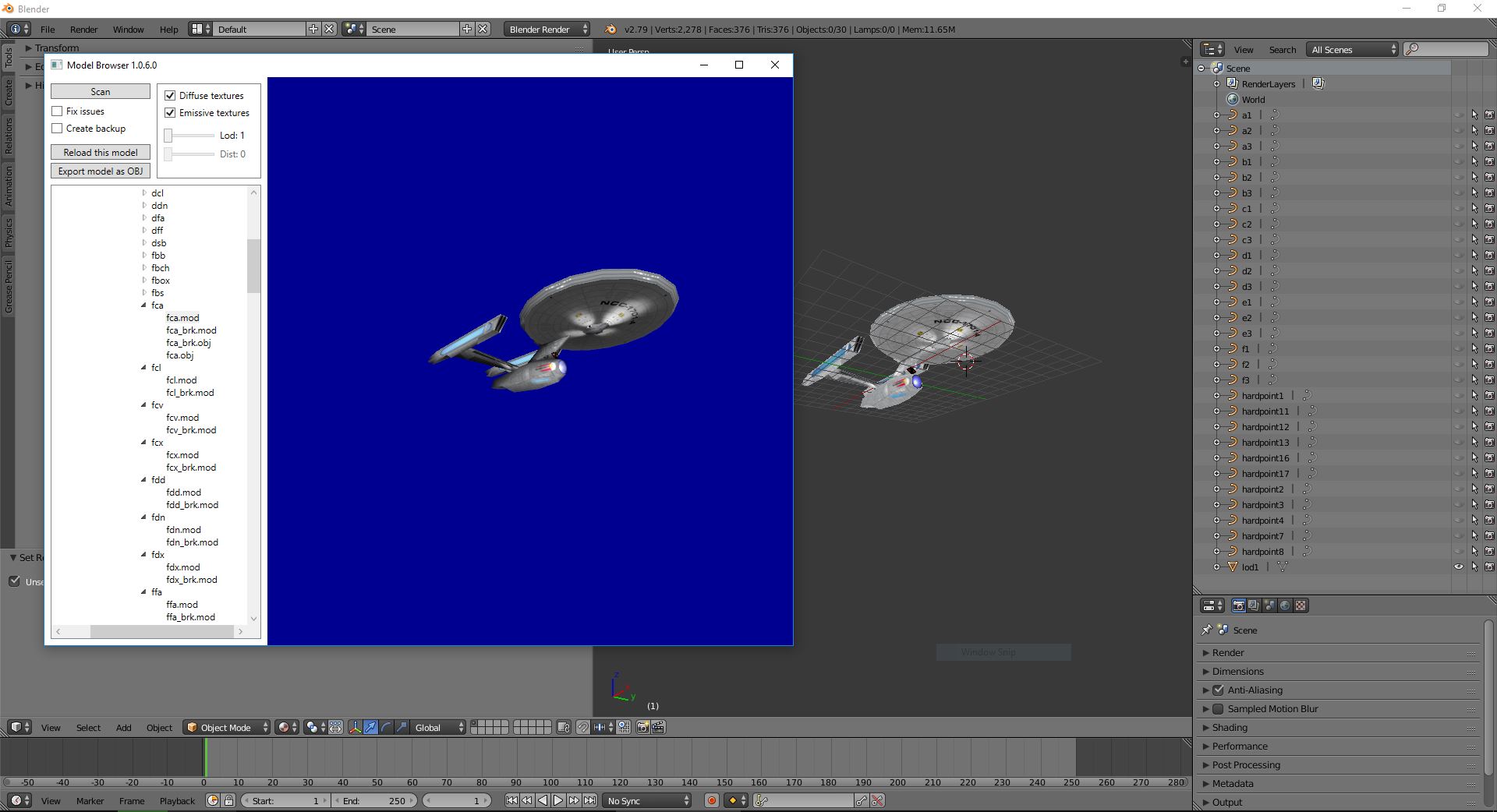The width and height of the screenshot is (1497, 812).
Task: Open the Playback menu in timeline
Action: tap(177, 800)
